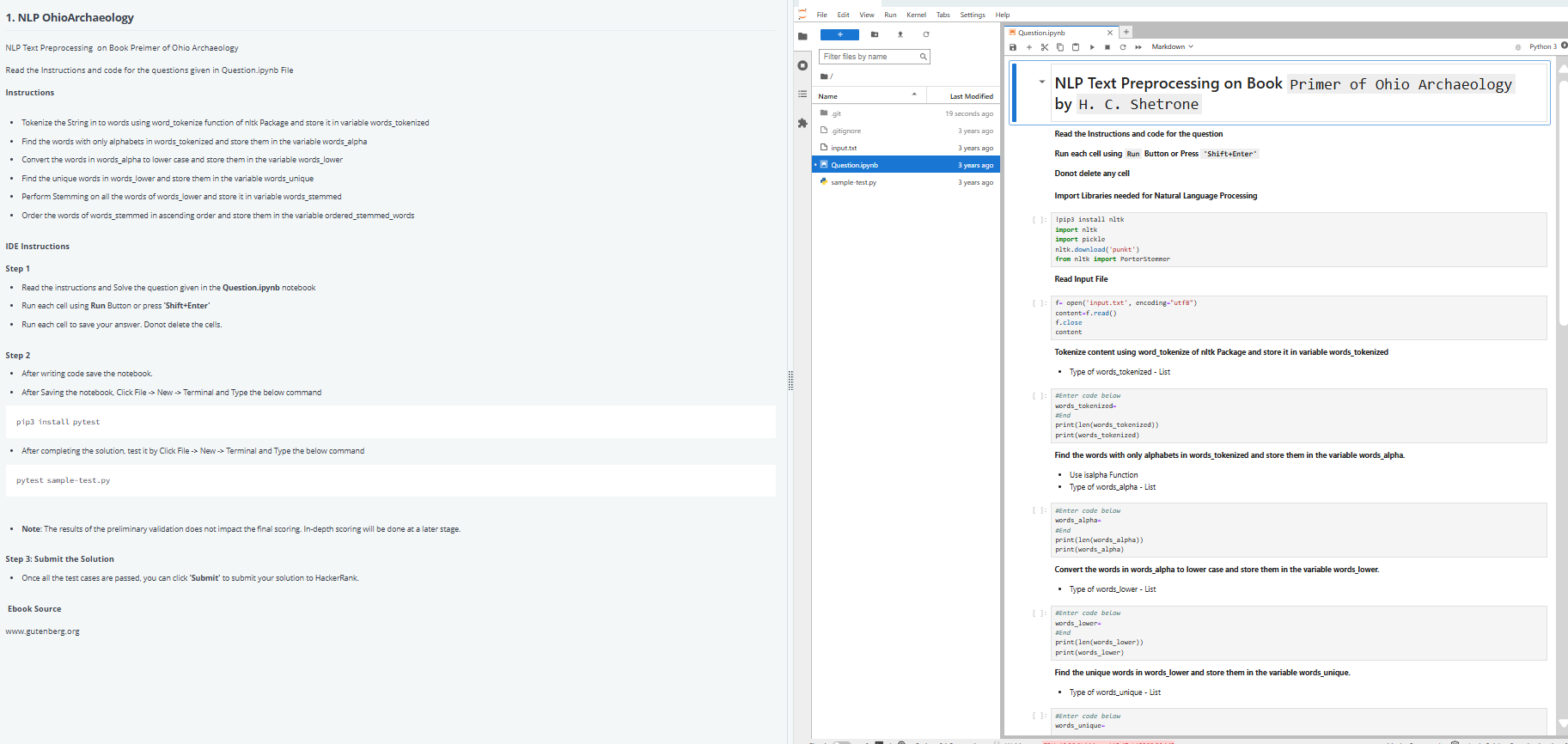Click the root folder breadcrumb icon
This screenshot has width=1568, height=744.
click(825, 76)
